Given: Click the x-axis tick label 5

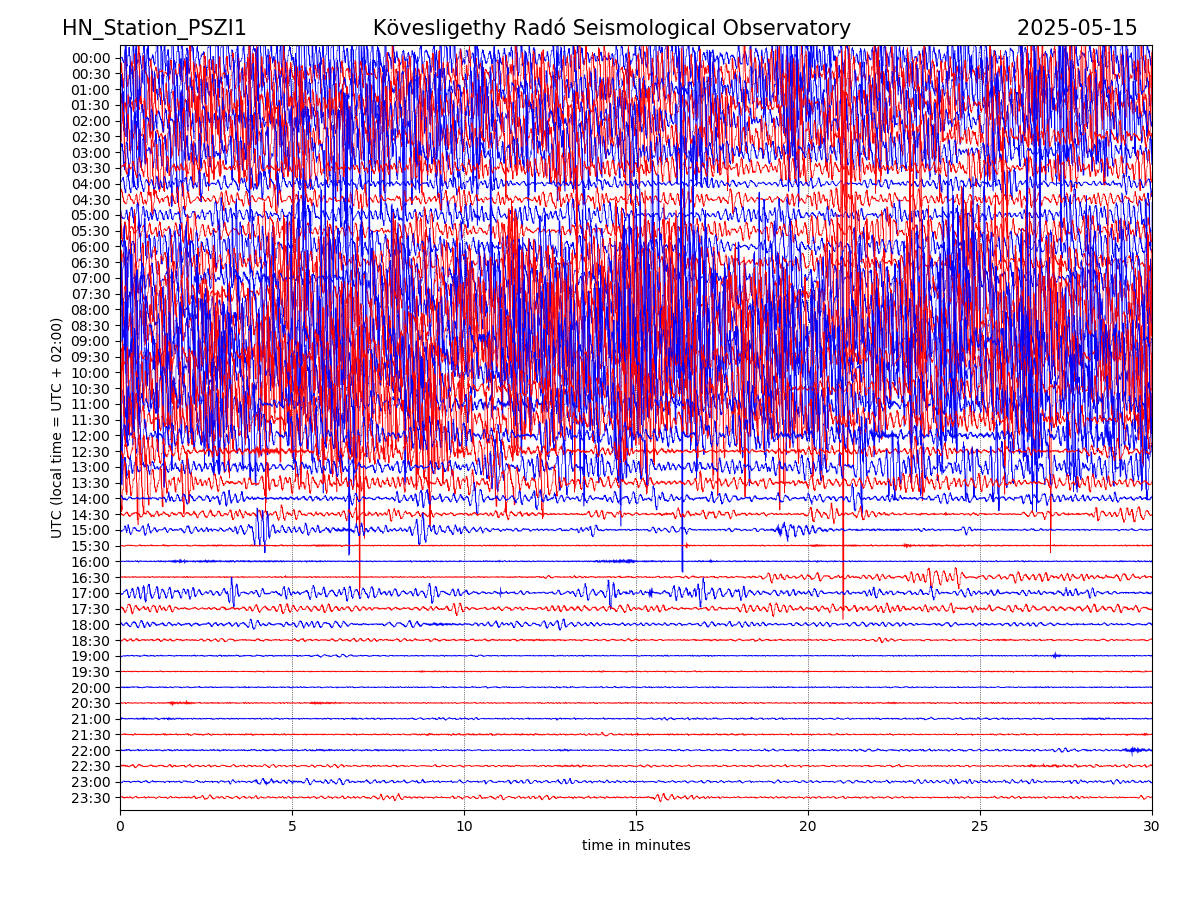Looking at the screenshot, I should pos(292,826).
